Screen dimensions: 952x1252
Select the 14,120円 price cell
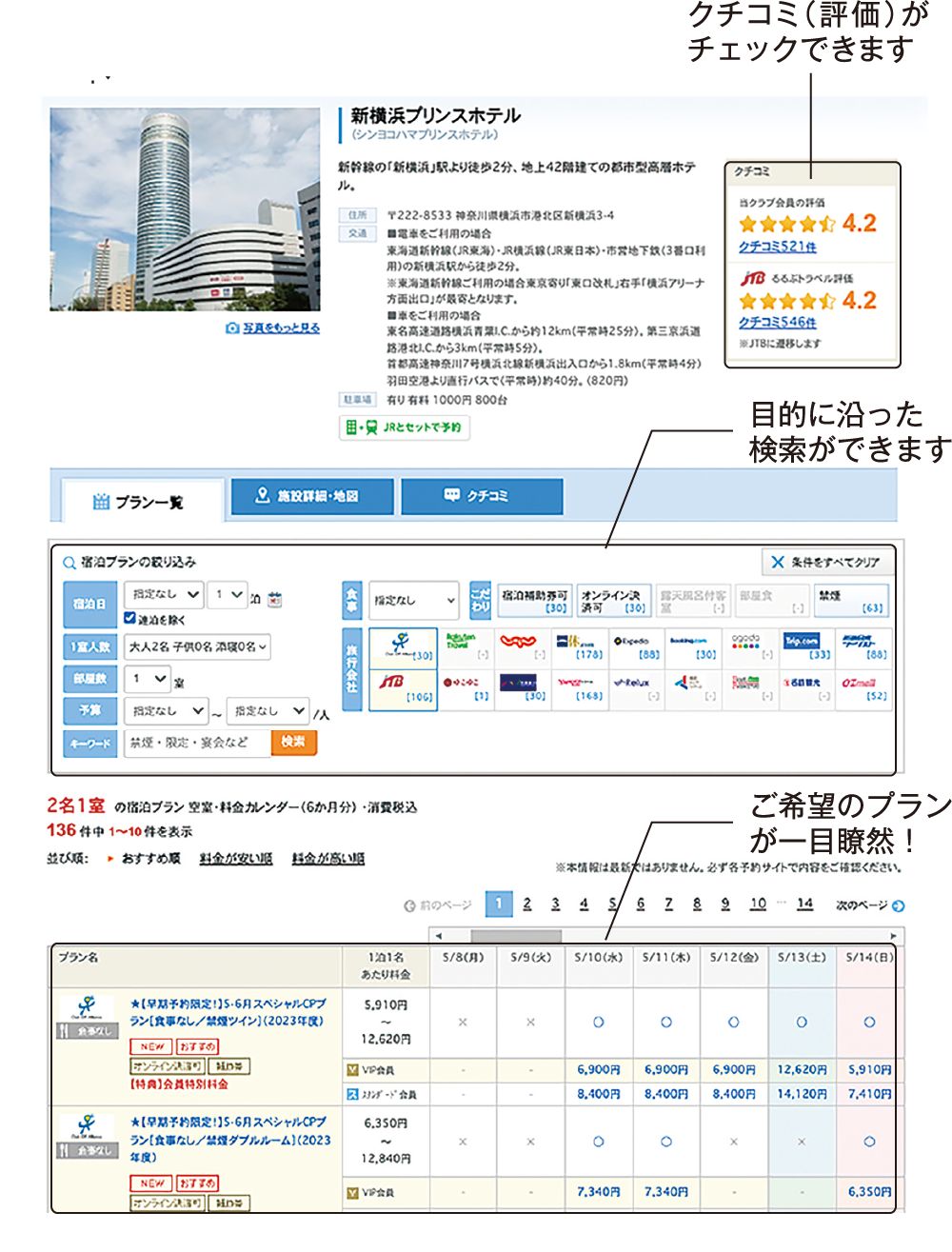click(x=802, y=1094)
